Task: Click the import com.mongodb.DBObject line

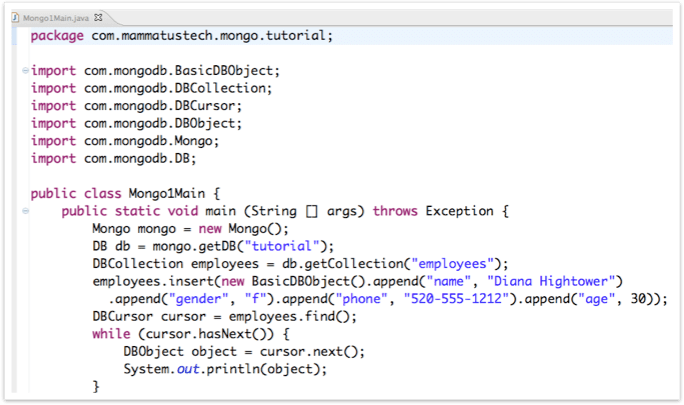Action: [136, 124]
